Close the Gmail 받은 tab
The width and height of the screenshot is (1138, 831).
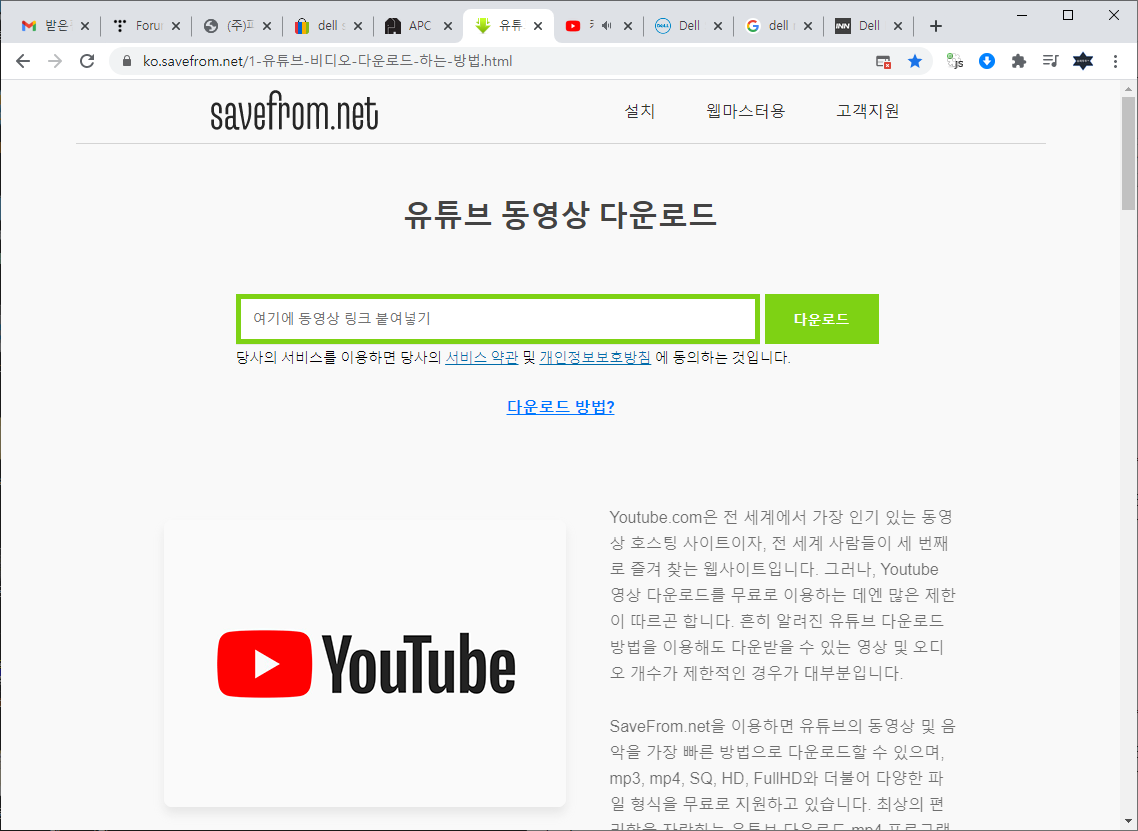pyautogui.click(x=85, y=26)
